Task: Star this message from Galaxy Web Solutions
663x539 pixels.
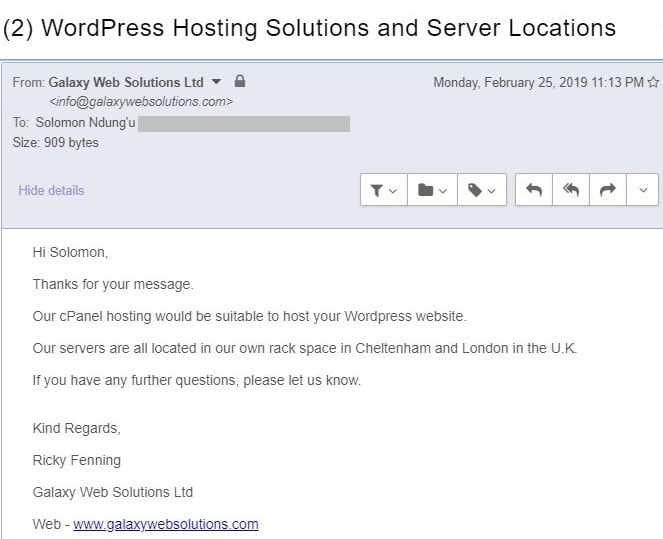Action: [x=653, y=82]
